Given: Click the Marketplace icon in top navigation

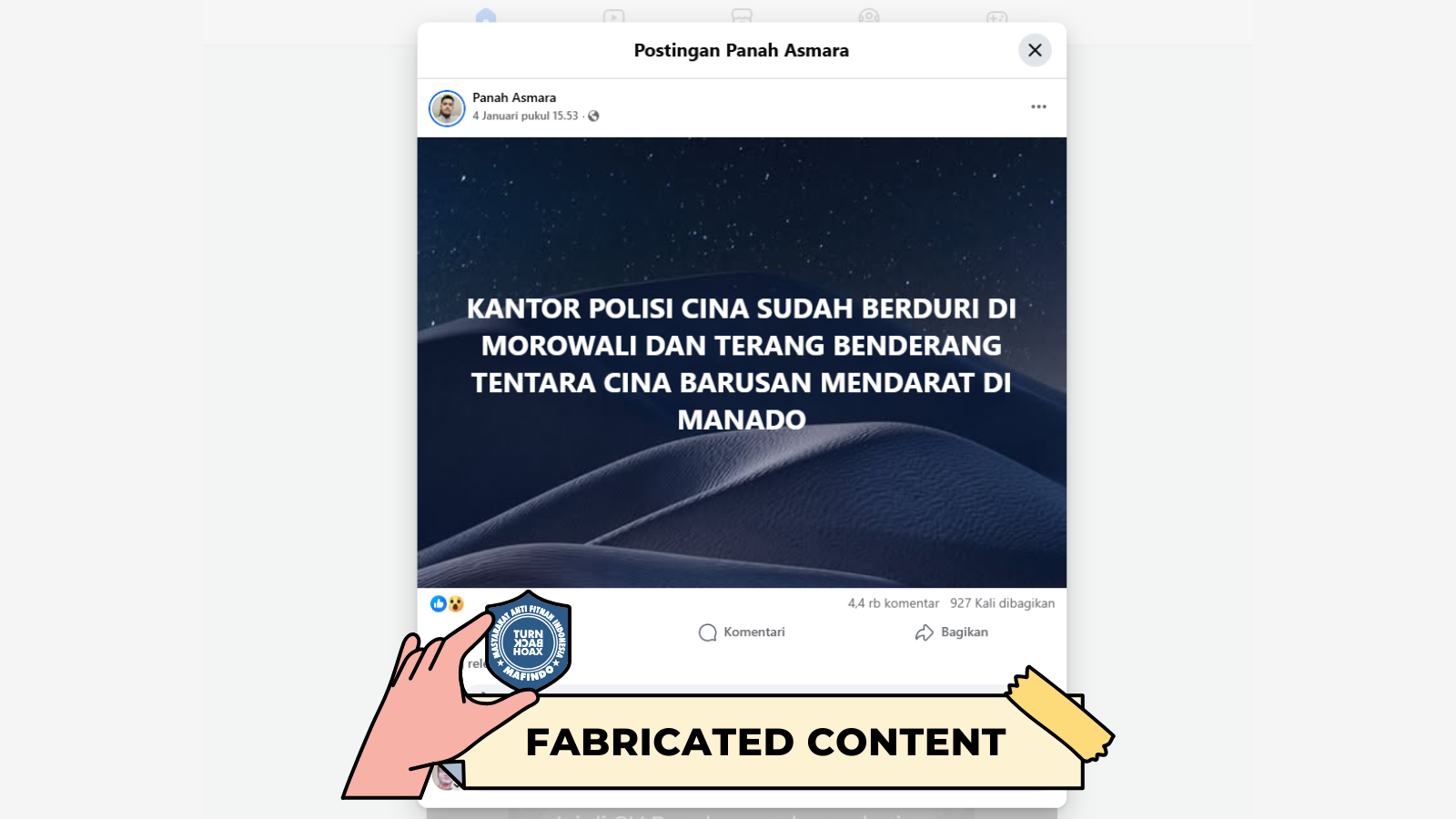Looking at the screenshot, I should click(x=742, y=16).
